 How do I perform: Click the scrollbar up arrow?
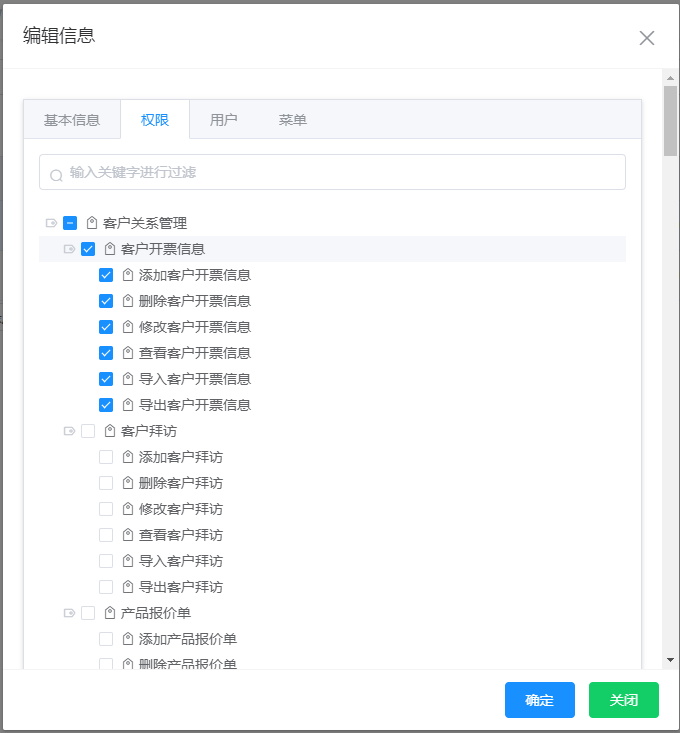[x=670, y=78]
